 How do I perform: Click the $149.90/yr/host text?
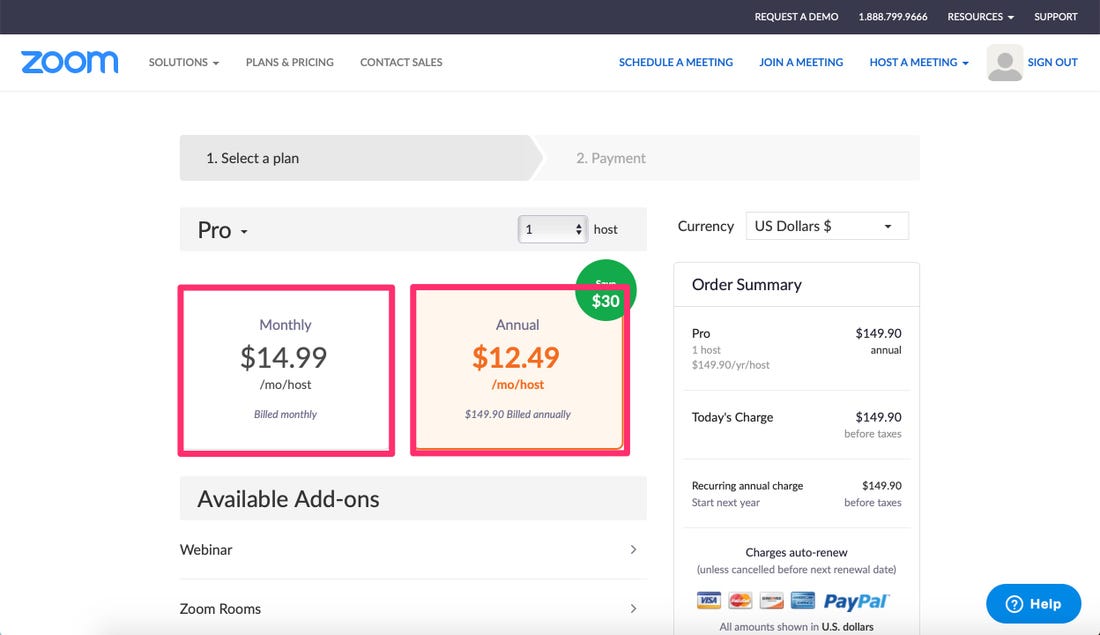point(730,365)
